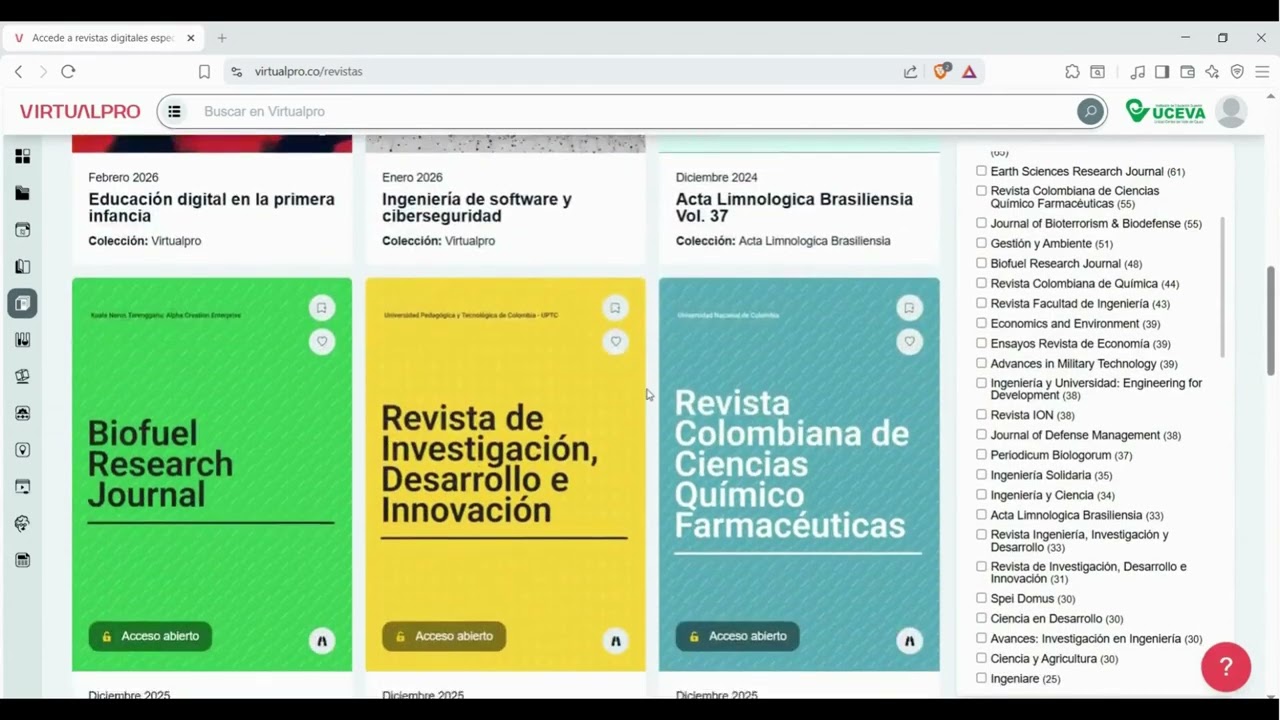Open the Brave wallet icon
The width and height of the screenshot is (1280, 720).
1187,72
